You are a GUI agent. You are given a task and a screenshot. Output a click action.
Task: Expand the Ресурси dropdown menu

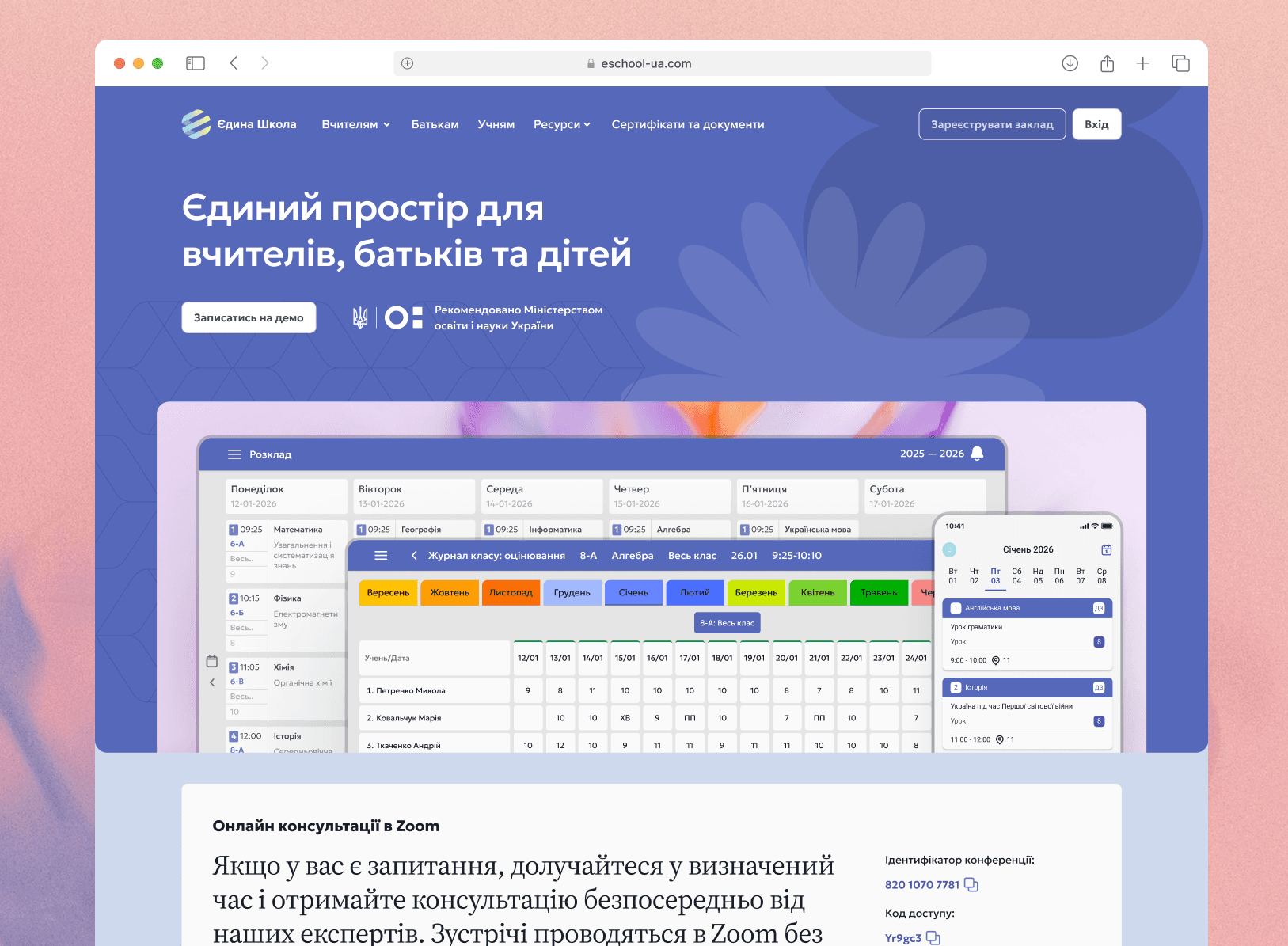[x=562, y=124]
